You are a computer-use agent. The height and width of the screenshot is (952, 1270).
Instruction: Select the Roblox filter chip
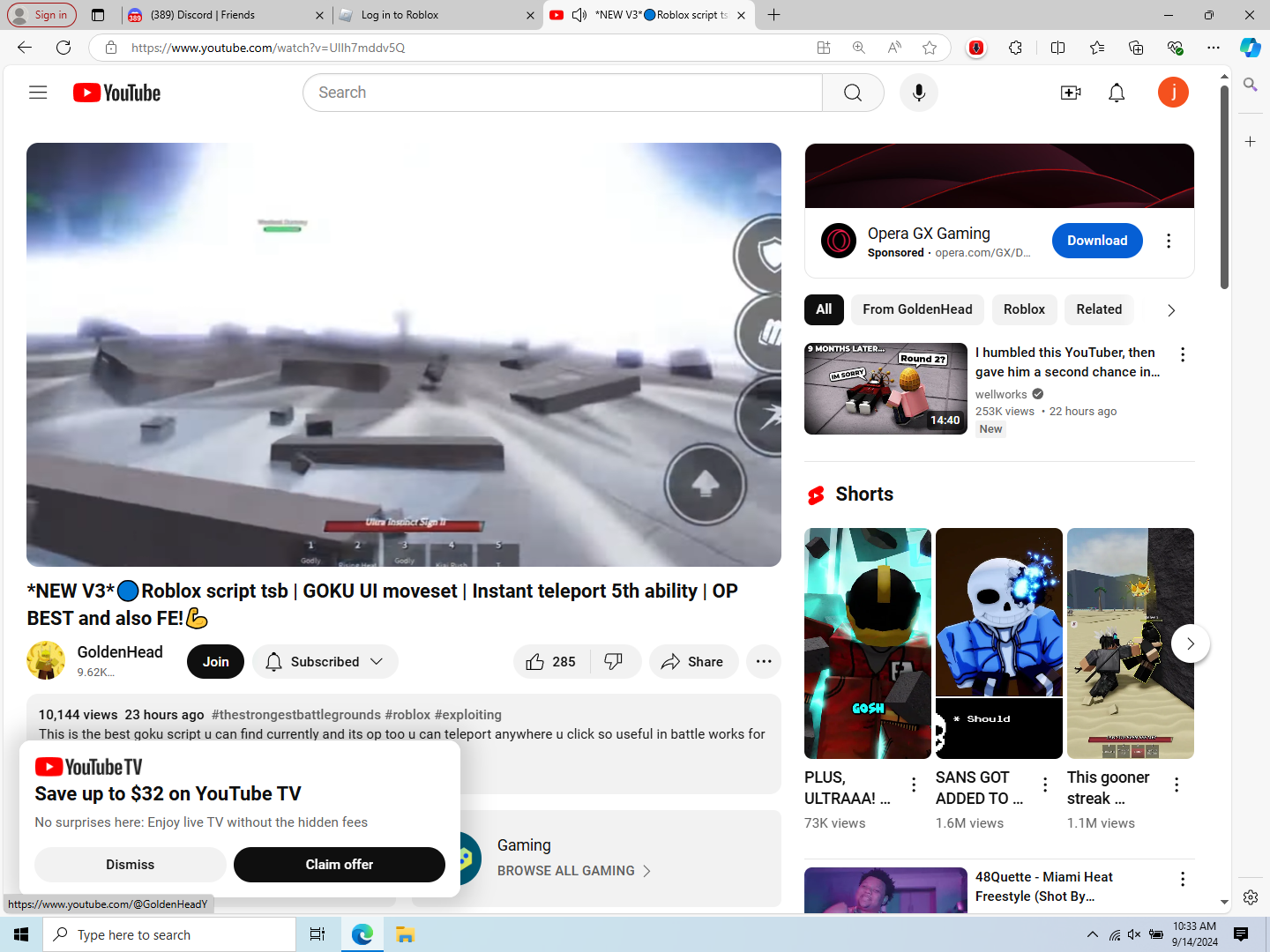click(1024, 309)
